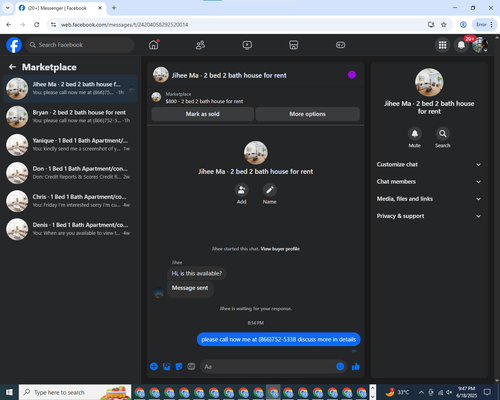Open the emoji picker in message box
Viewport: 500px width, 400px height.
[x=340, y=367]
